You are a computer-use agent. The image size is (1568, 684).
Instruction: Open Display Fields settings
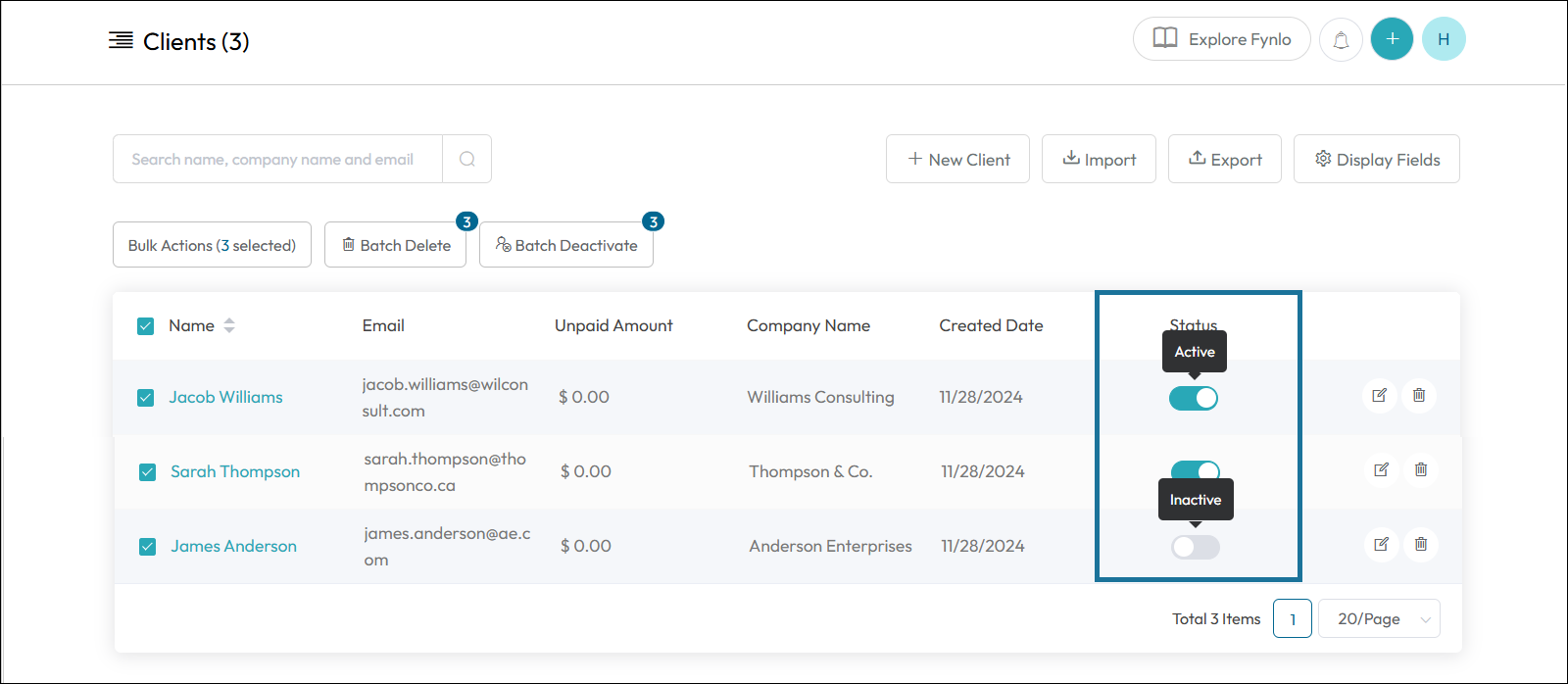click(1377, 159)
